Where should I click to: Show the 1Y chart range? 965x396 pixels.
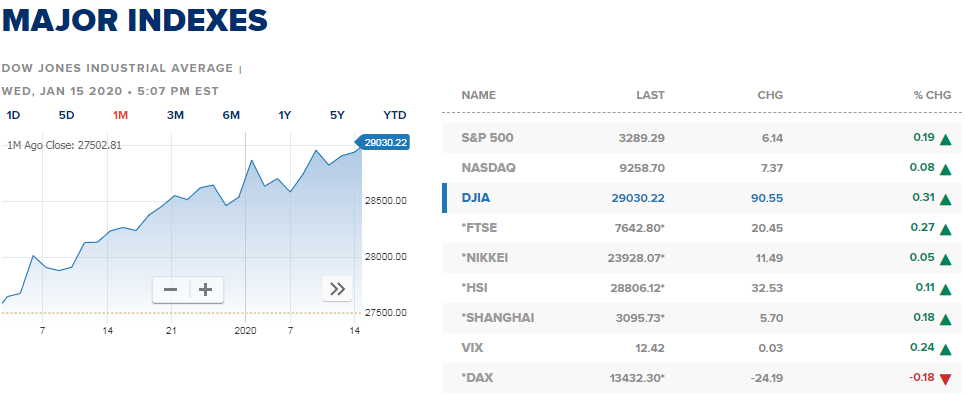(x=284, y=115)
